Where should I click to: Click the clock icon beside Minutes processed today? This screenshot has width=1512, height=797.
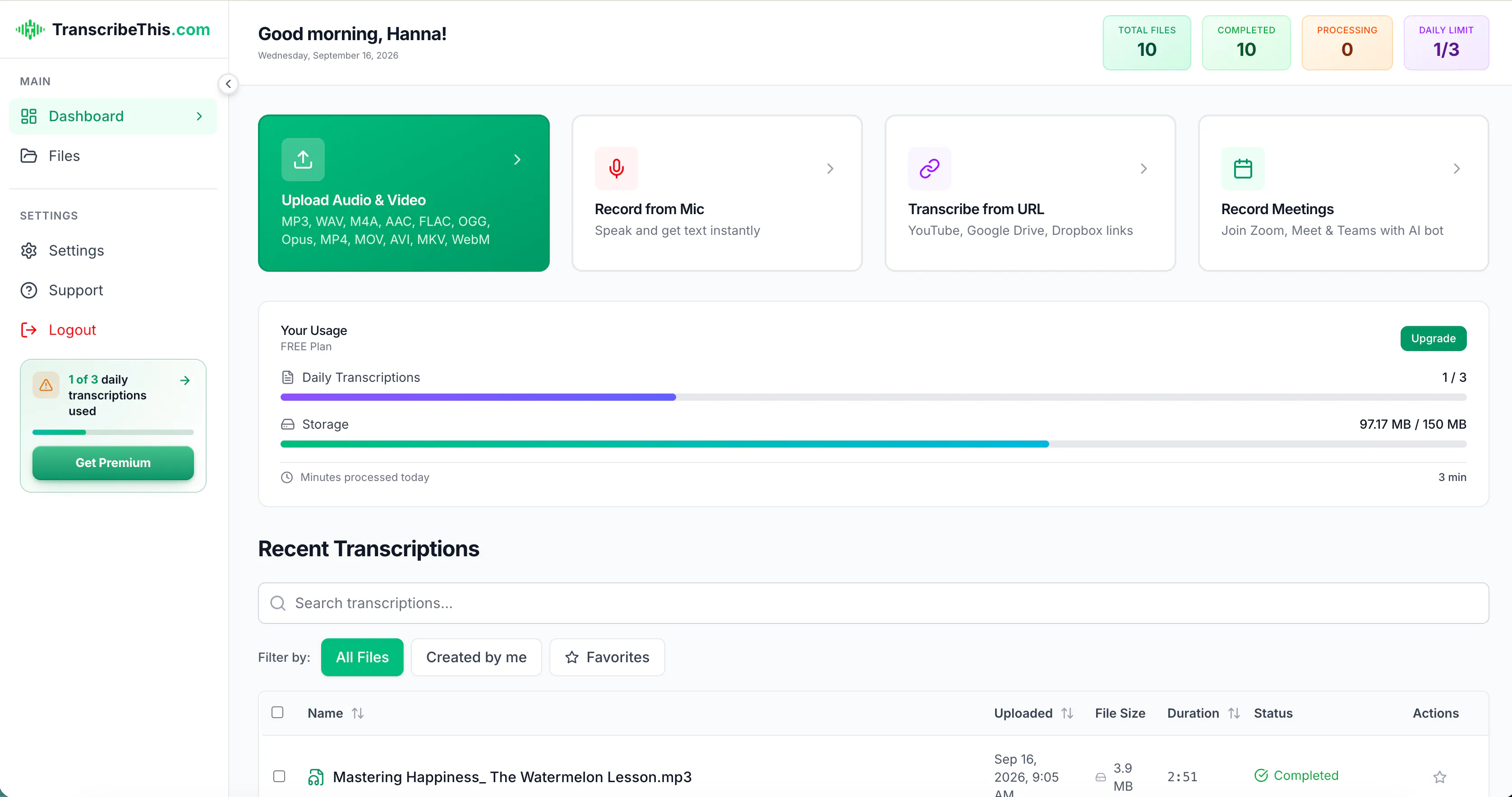point(286,477)
